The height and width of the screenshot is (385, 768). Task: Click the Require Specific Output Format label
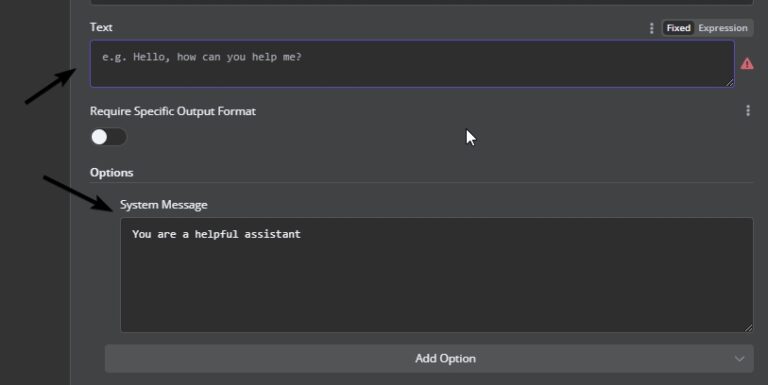[173, 111]
